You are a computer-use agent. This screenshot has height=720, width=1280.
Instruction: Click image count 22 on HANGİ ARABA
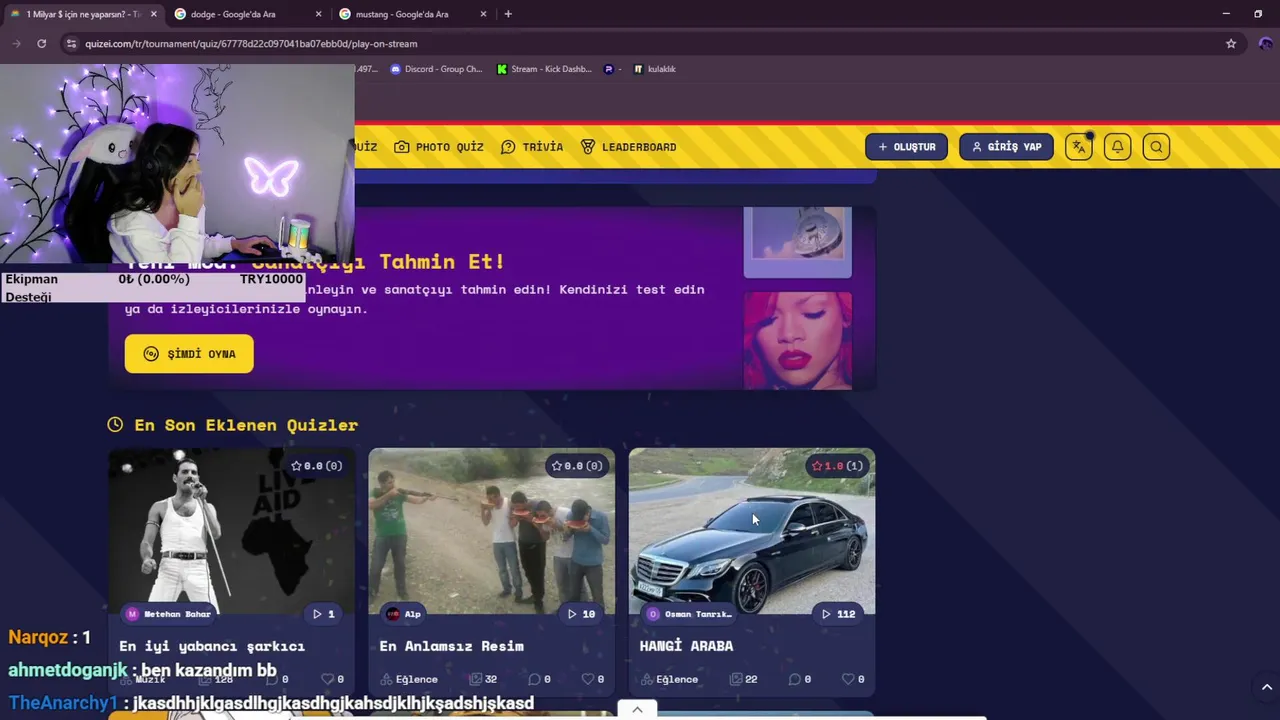click(x=743, y=679)
